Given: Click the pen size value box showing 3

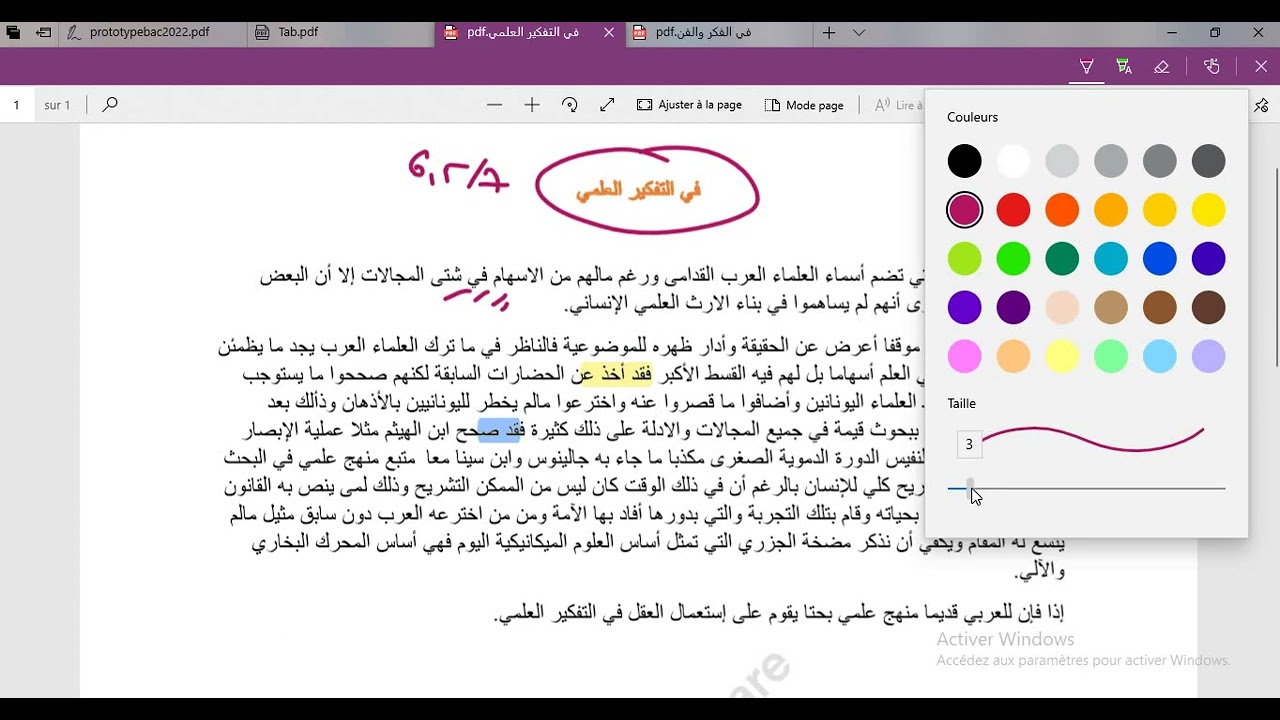Looking at the screenshot, I should pyautogui.click(x=969, y=444).
